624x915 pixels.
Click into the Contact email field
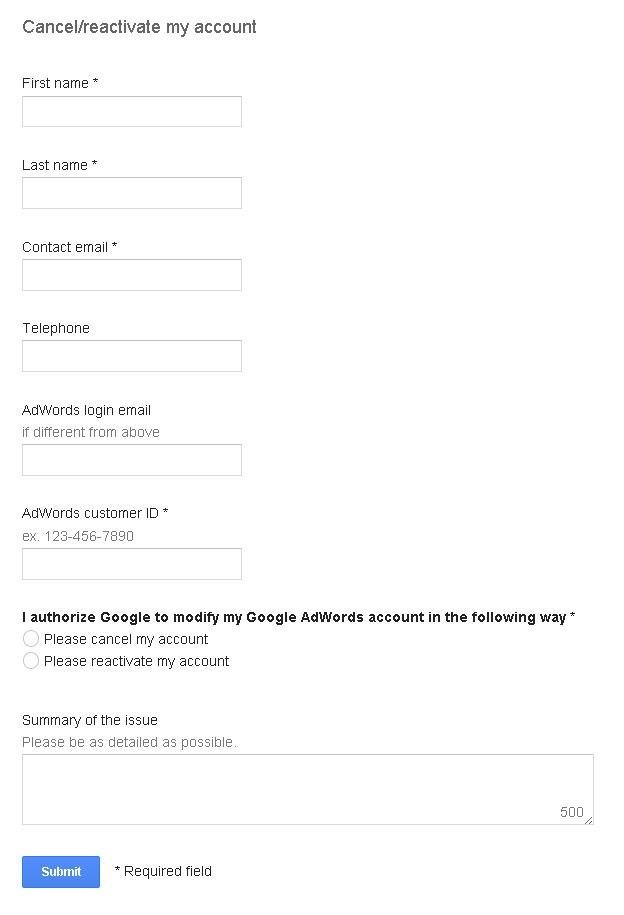(x=132, y=275)
